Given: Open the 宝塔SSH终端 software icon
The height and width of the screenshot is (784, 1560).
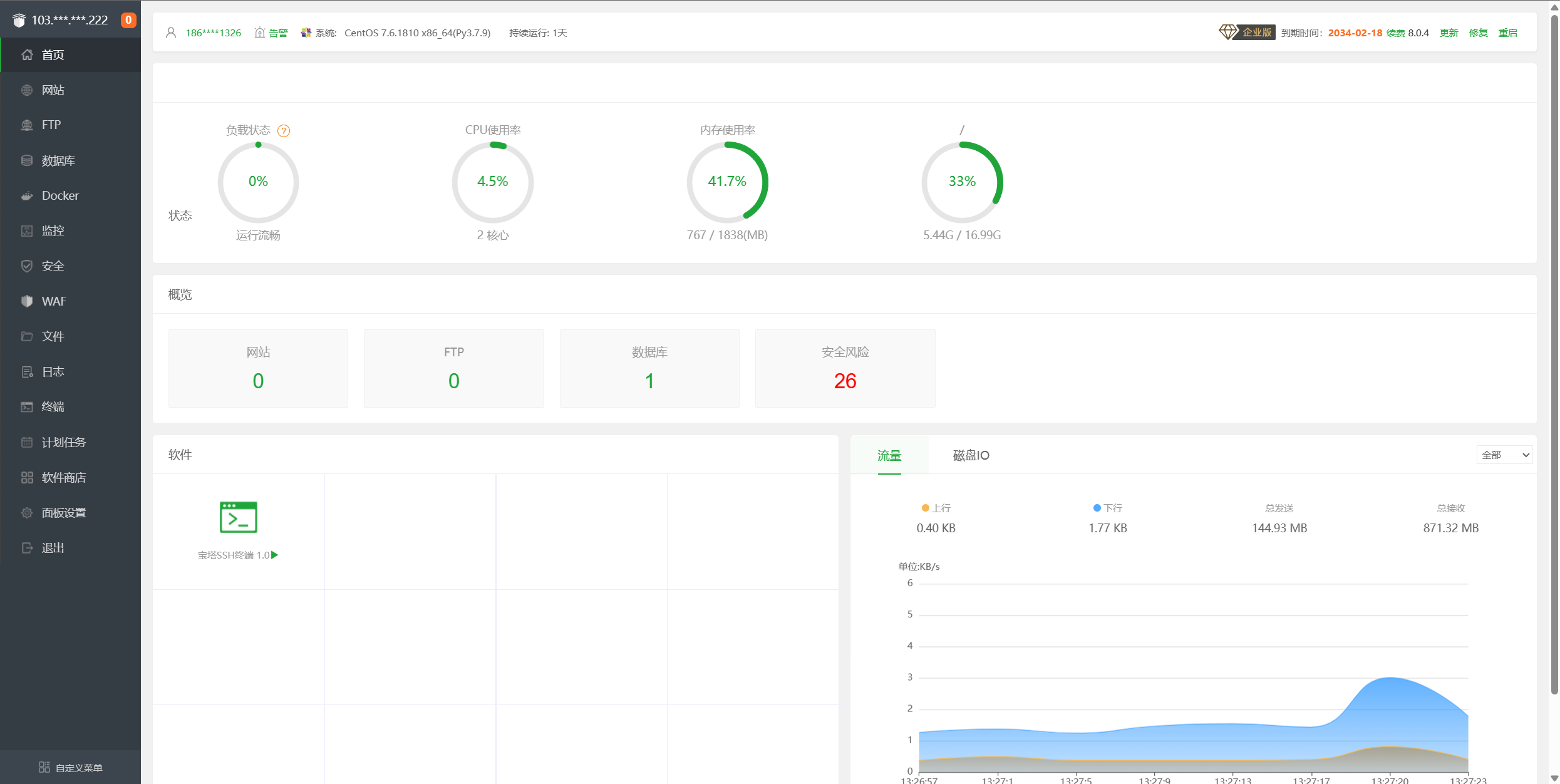Looking at the screenshot, I should tap(239, 517).
